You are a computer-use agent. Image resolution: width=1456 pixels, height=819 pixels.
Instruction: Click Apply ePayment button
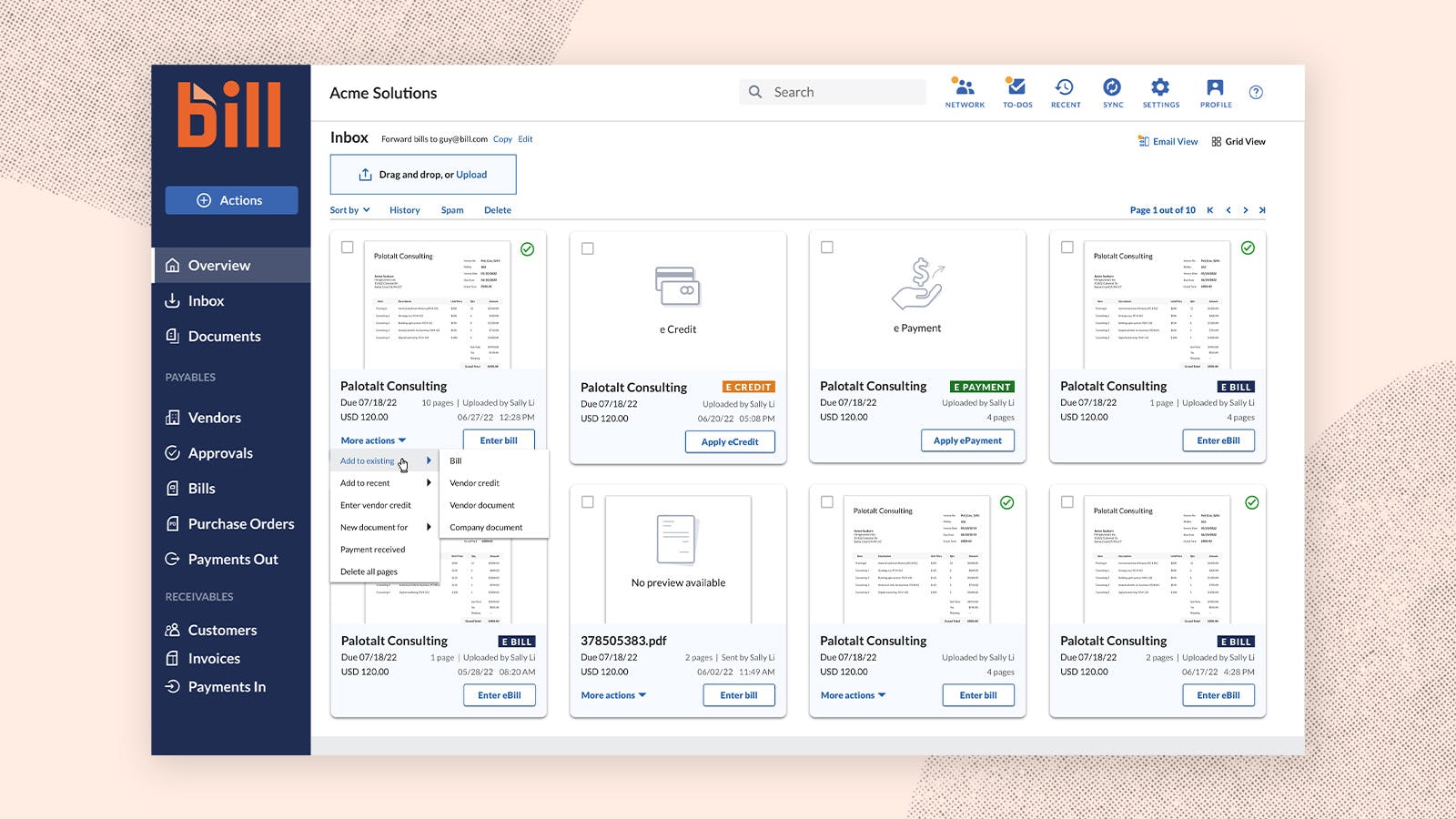coord(967,440)
